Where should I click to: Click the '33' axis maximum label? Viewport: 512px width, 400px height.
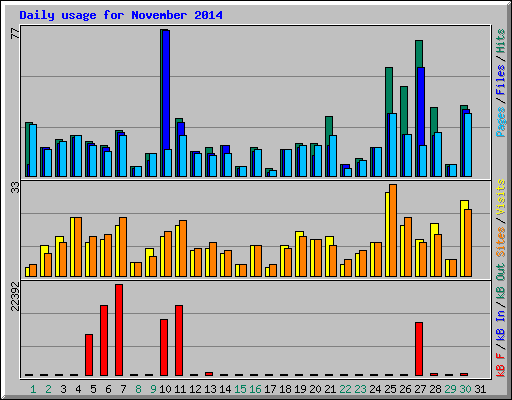(15, 188)
